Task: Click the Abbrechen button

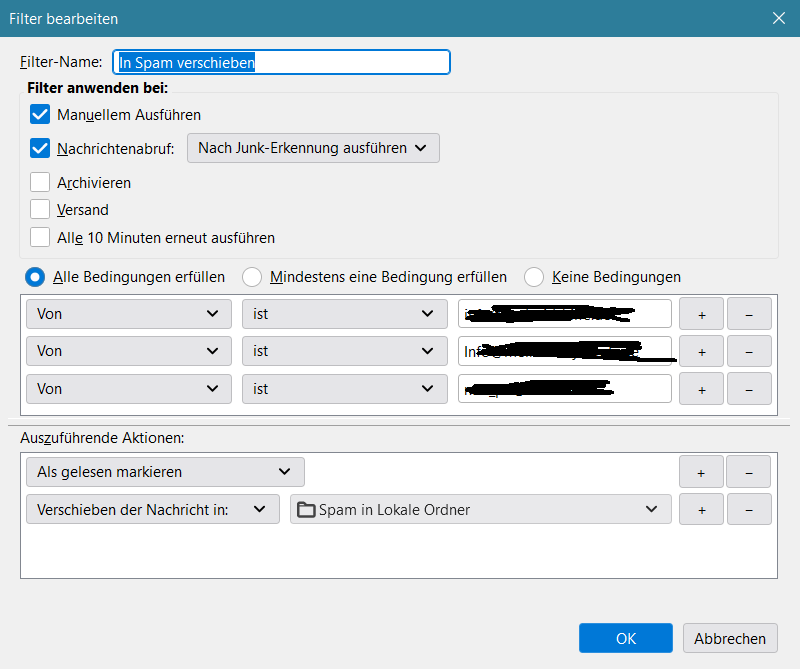Action: pyautogui.click(x=730, y=638)
